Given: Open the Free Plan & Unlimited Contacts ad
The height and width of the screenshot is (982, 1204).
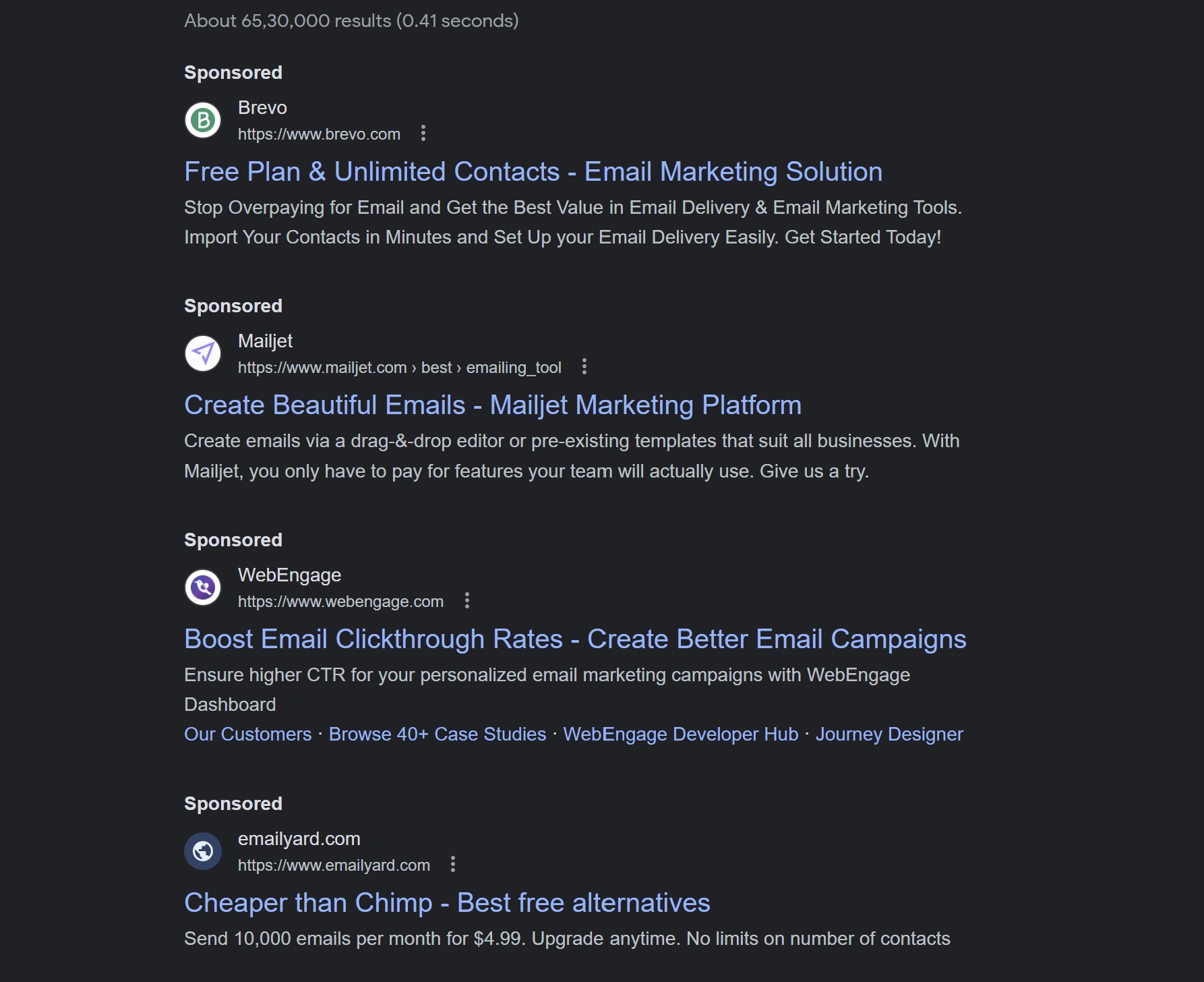Looking at the screenshot, I should point(533,172).
